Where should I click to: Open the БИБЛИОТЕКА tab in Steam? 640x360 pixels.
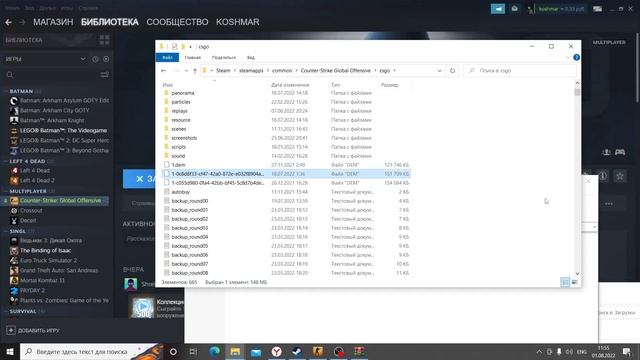(x=110, y=22)
